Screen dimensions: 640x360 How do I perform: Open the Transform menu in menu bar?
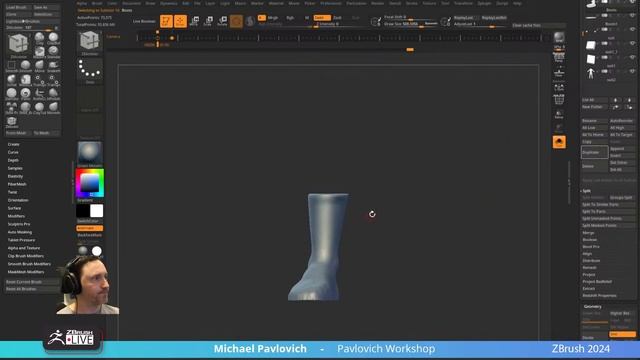point(463,3)
